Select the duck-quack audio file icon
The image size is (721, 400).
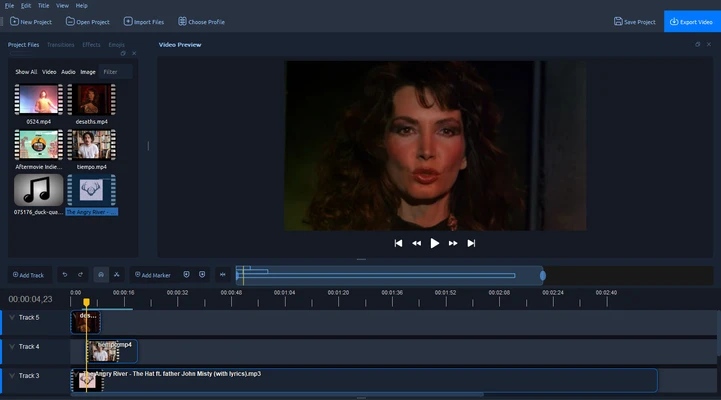click(39, 189)
